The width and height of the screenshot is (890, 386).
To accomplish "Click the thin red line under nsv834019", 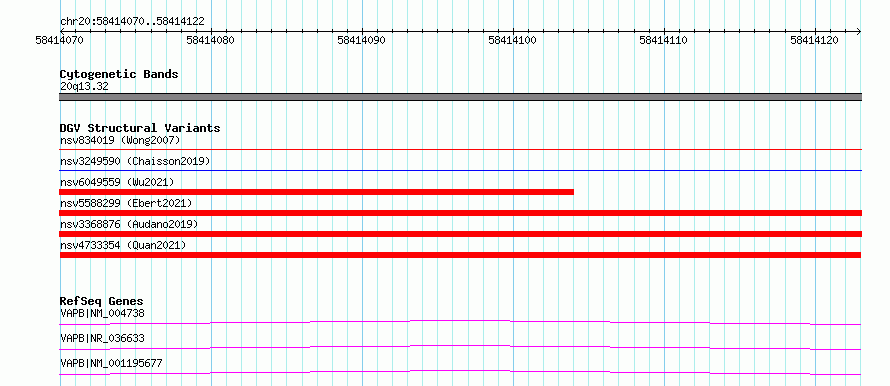I will point(460,149).
